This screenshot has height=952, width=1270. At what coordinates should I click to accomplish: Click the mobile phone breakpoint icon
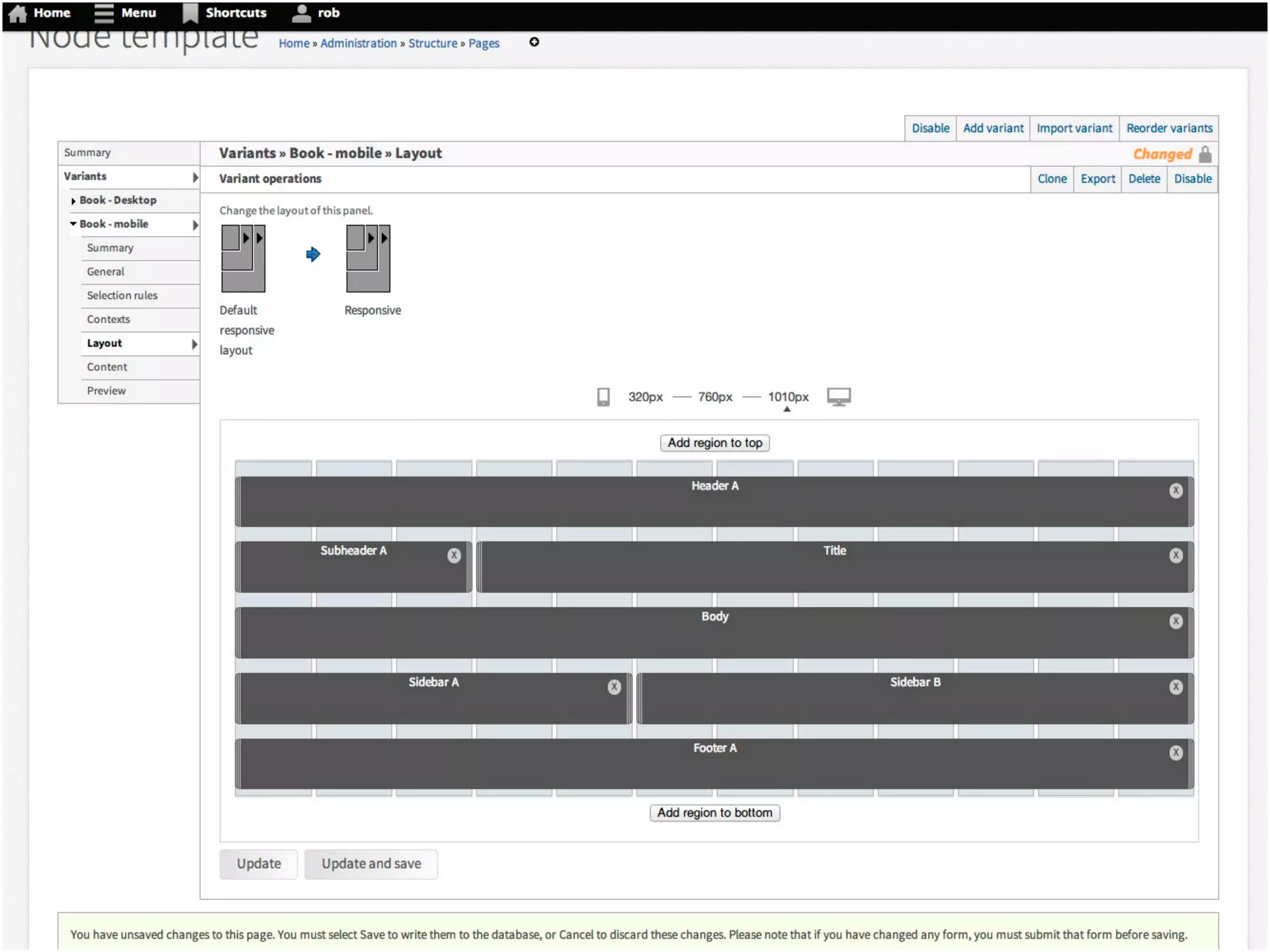click(x=603, y=397)
